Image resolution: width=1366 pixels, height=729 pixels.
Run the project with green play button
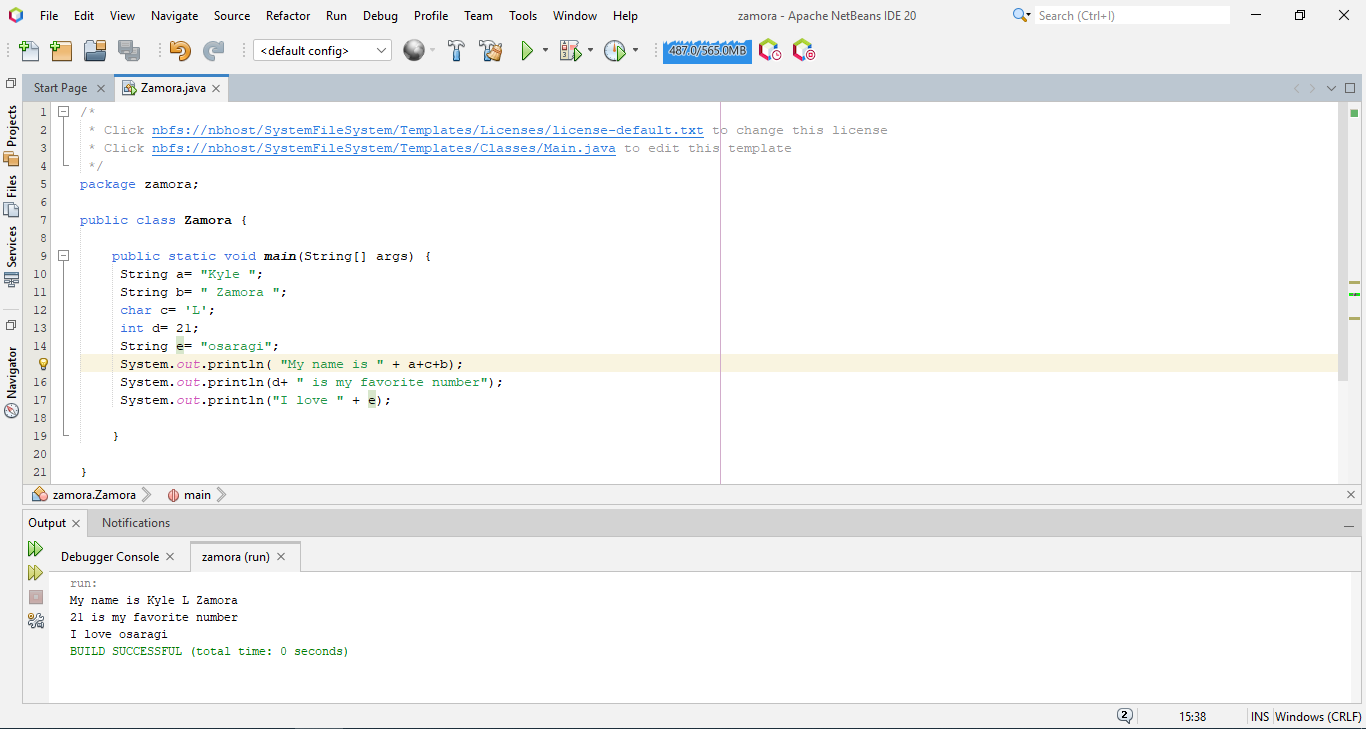527,51
